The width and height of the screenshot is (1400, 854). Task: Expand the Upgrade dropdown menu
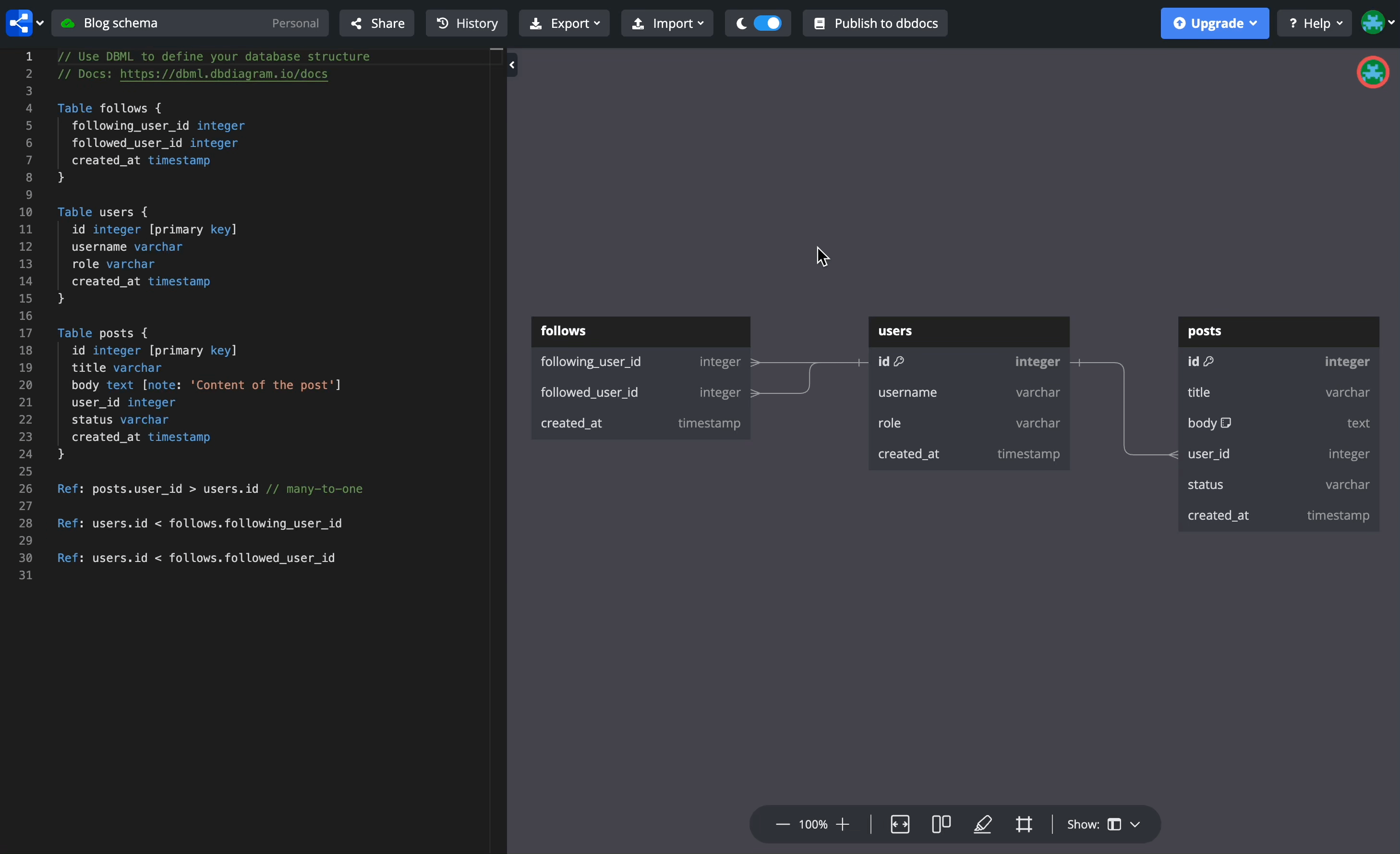point(1252,23)
